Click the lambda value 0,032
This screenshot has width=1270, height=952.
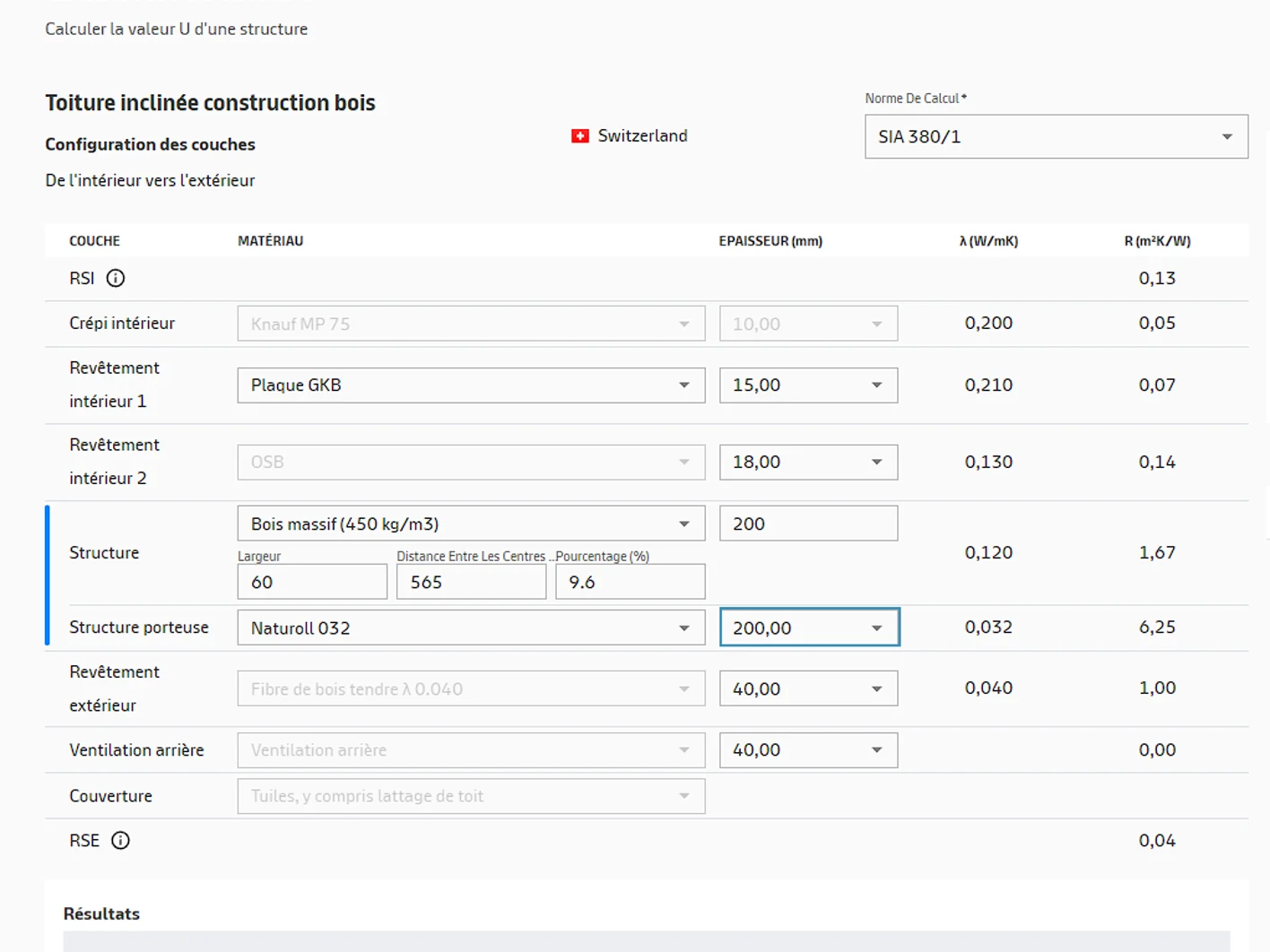pyautogui.click(x=988, y=627)
